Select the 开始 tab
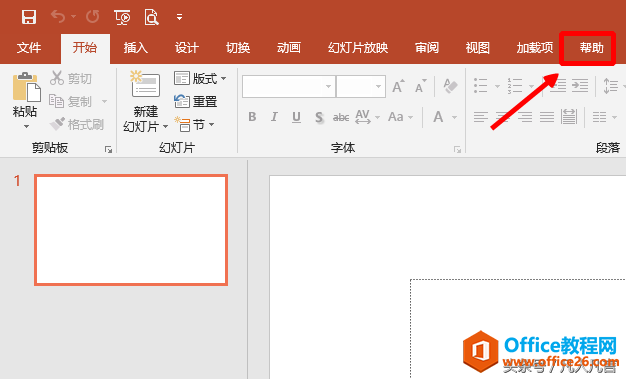Image resolution: width=626 pixels, height=379 pixels. click(85, 48)
